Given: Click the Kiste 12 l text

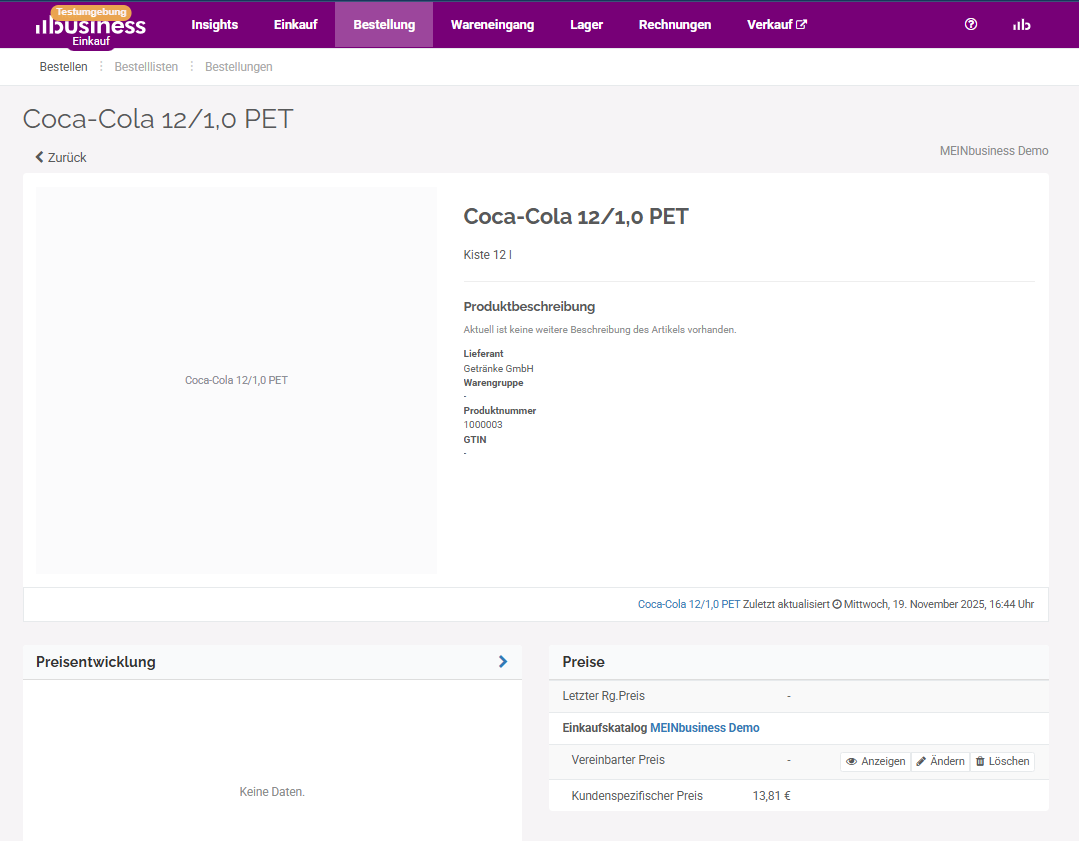Looking at the screenshot, I should coord(487,255).
